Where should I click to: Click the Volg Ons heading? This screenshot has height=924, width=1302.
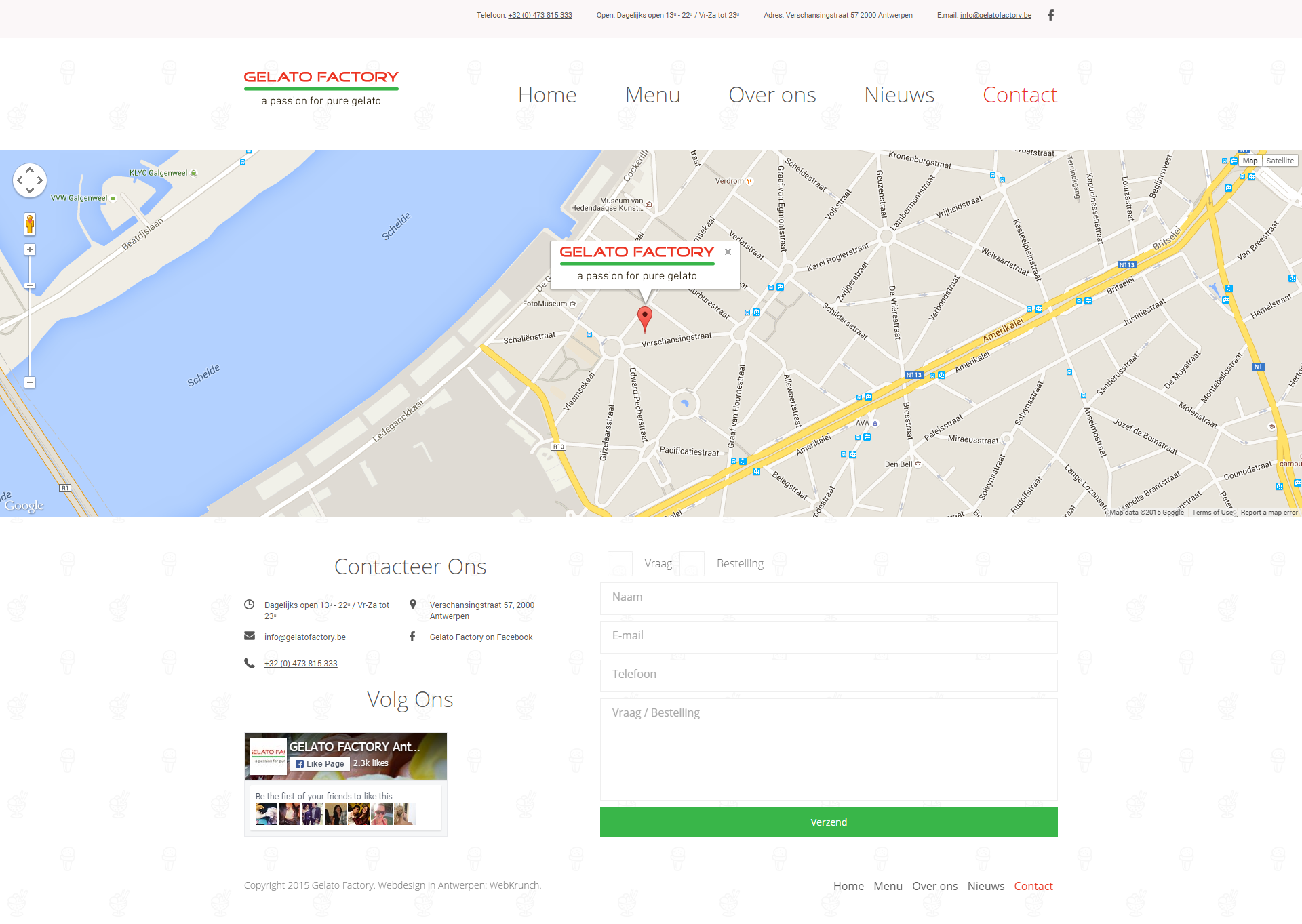click(x=410, y=700)
